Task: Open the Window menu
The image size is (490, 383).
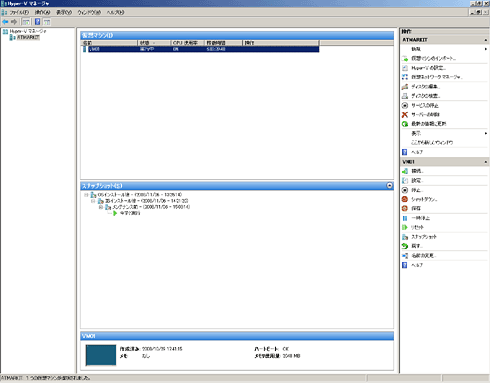Action: (x=89, y=12)
